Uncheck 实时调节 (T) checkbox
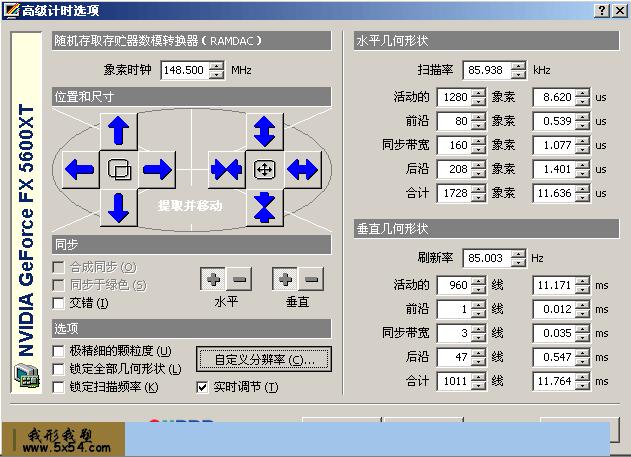 pos(202,387)
